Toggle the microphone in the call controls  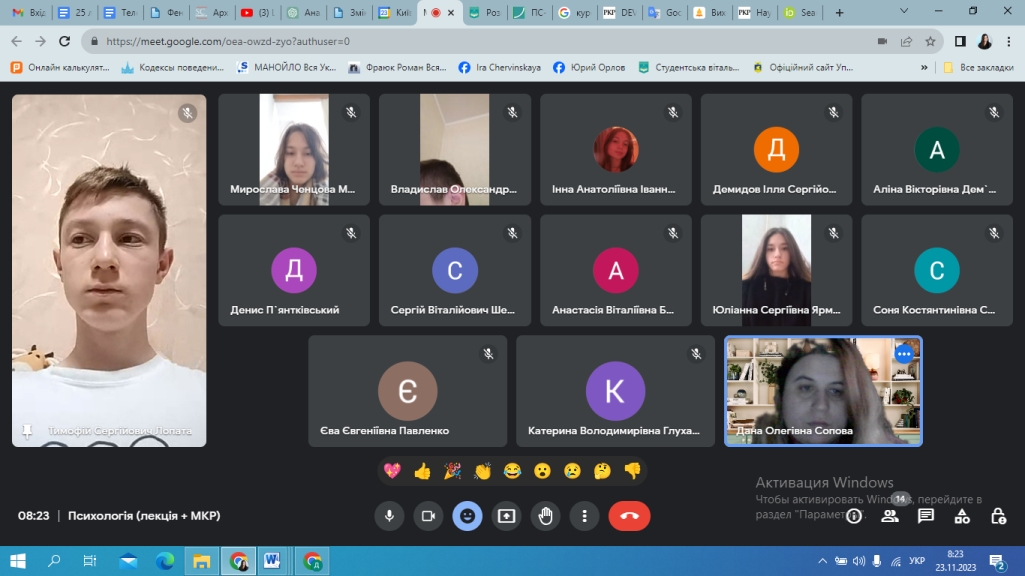tap(389, 516)
